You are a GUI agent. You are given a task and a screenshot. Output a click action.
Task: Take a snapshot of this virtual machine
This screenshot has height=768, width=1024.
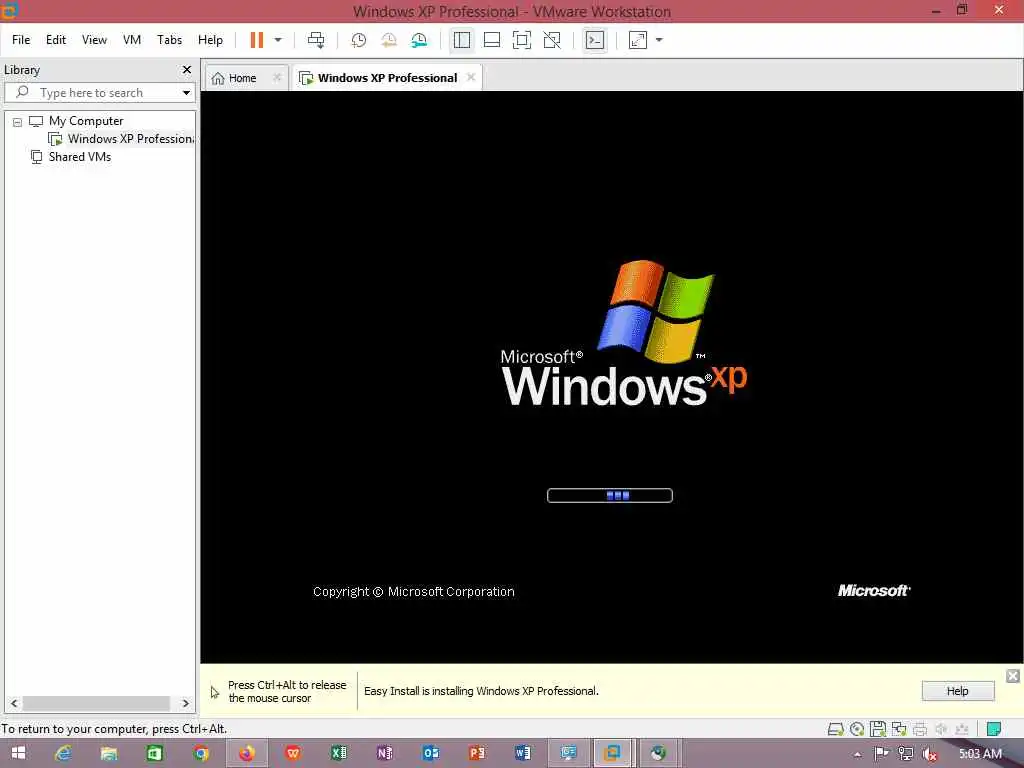click(359, 40)
